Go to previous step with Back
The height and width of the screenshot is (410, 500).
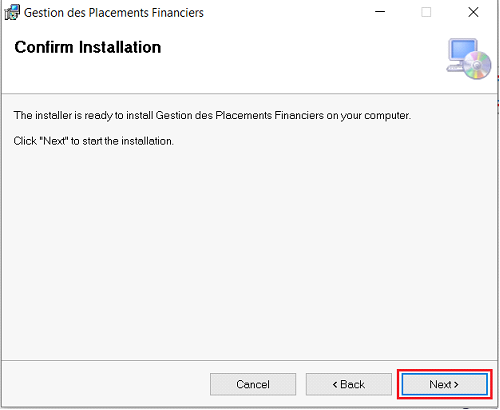click(349, 384)
